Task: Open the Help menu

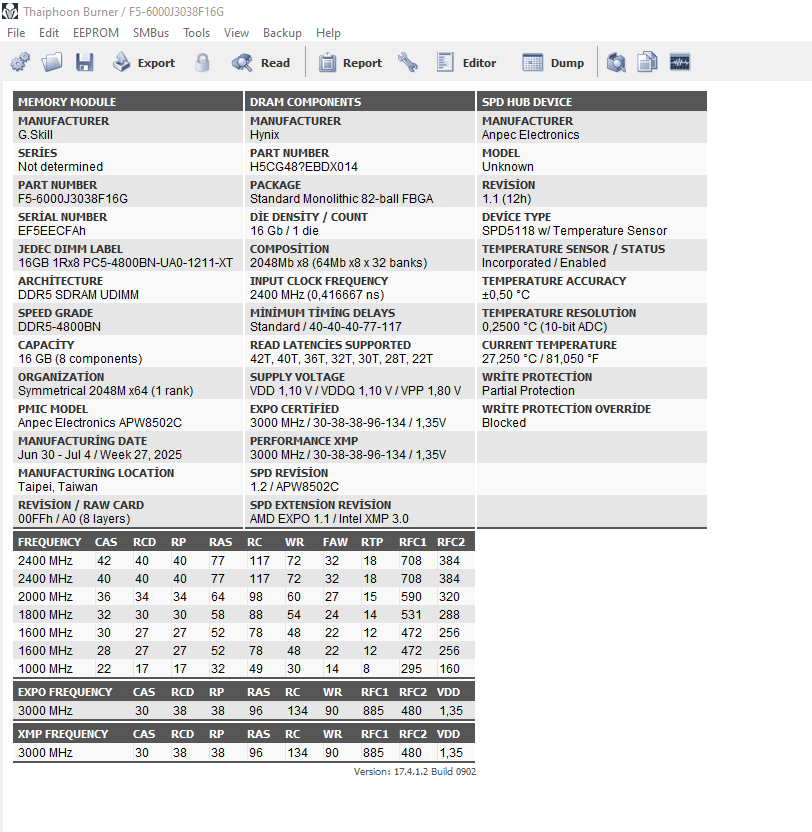Action: [328, 33]
